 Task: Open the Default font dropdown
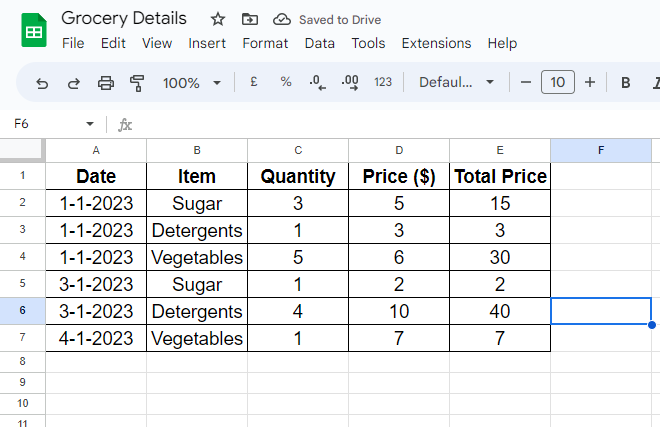point(456,82)
